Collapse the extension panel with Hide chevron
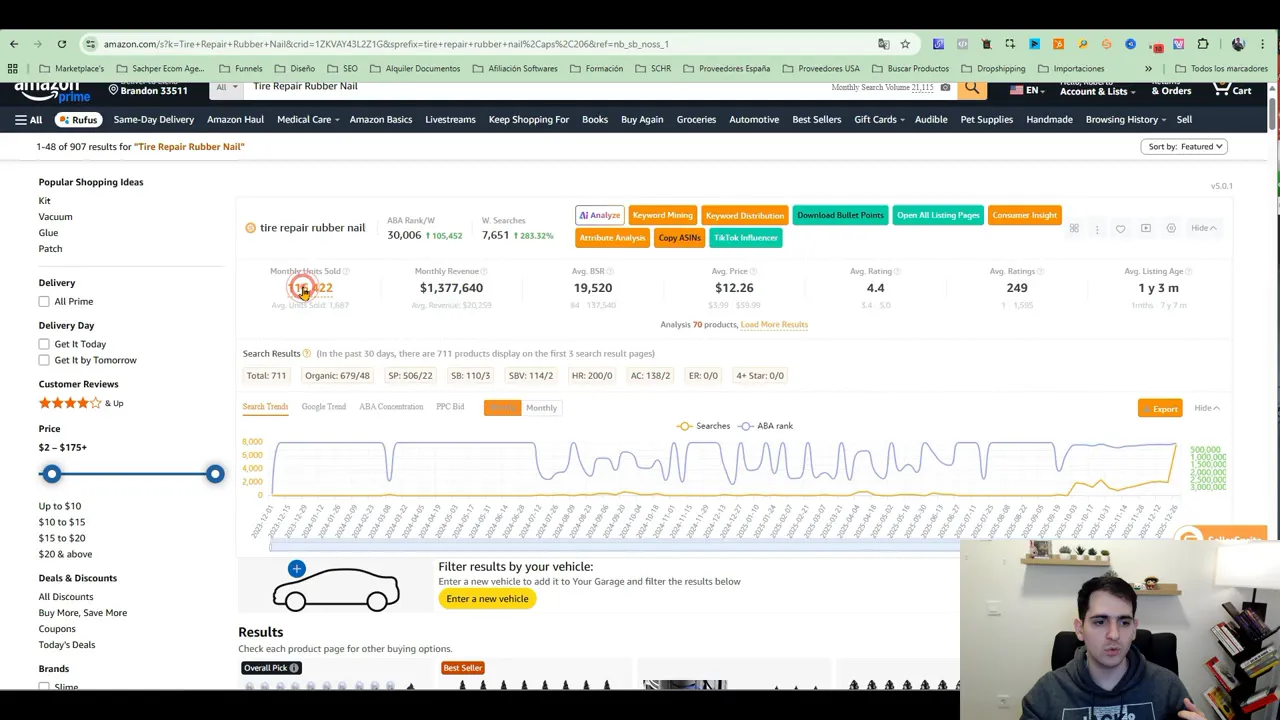This screenshot has width=1280, height=720. [1203, 228]
